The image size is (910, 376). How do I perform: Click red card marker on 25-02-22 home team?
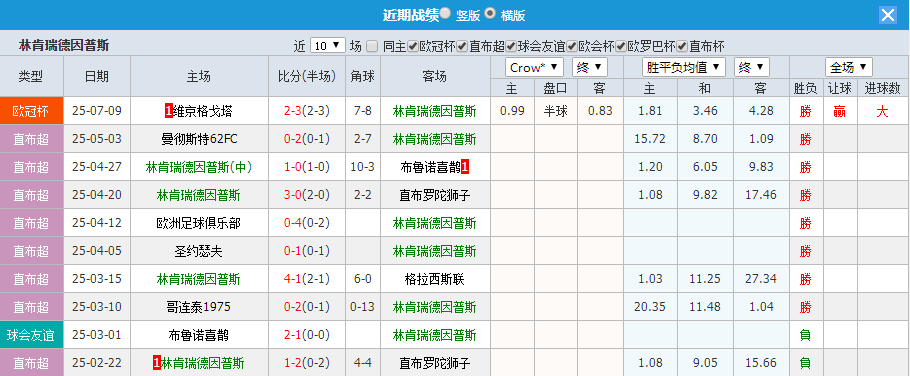(156, 363)
